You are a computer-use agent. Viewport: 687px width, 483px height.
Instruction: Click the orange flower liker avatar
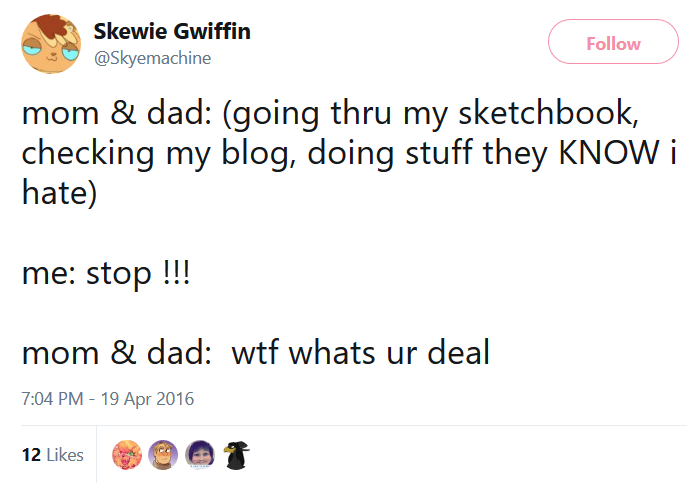click(x=126, y=455)
